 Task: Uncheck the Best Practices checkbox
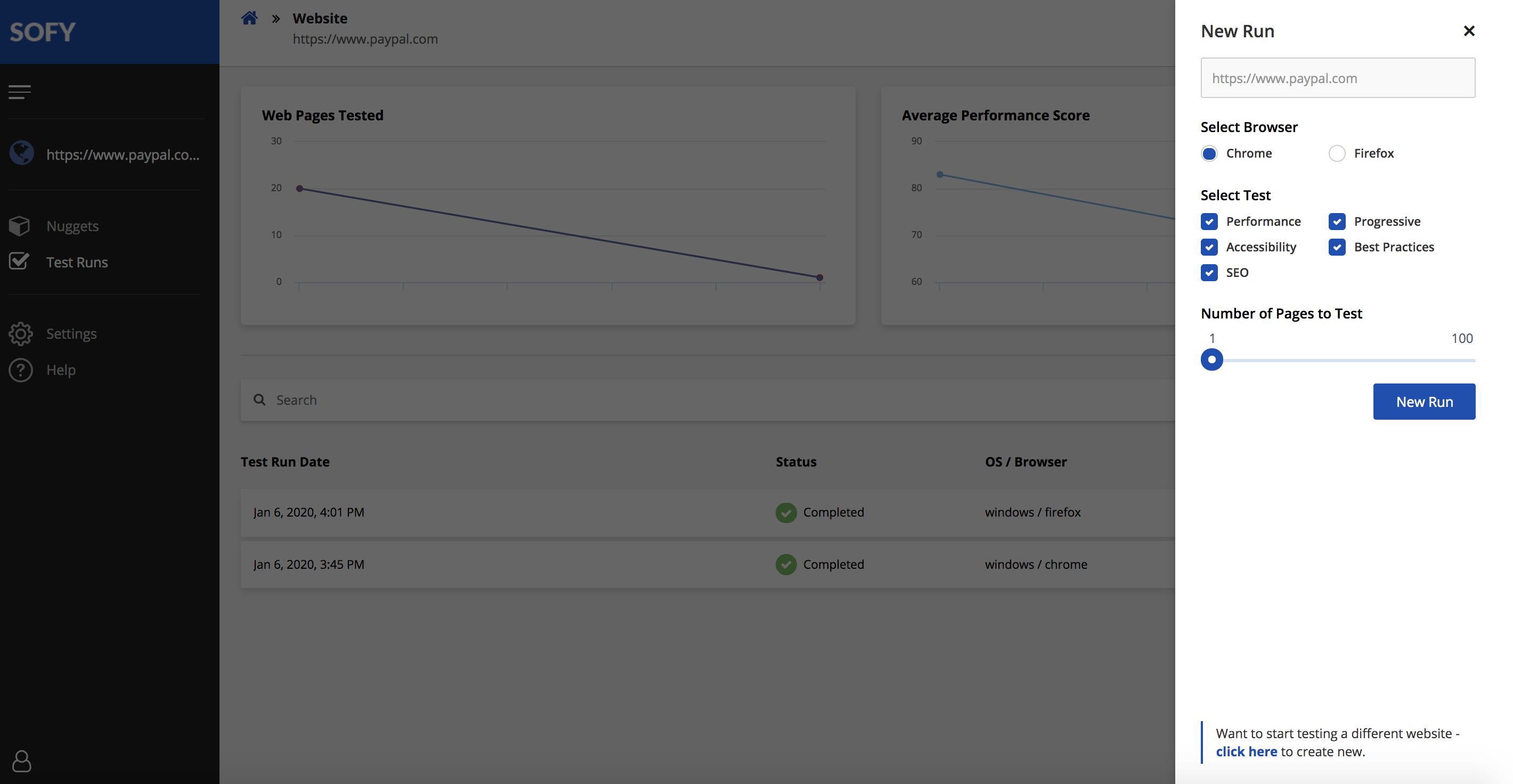coord(1337,247)
